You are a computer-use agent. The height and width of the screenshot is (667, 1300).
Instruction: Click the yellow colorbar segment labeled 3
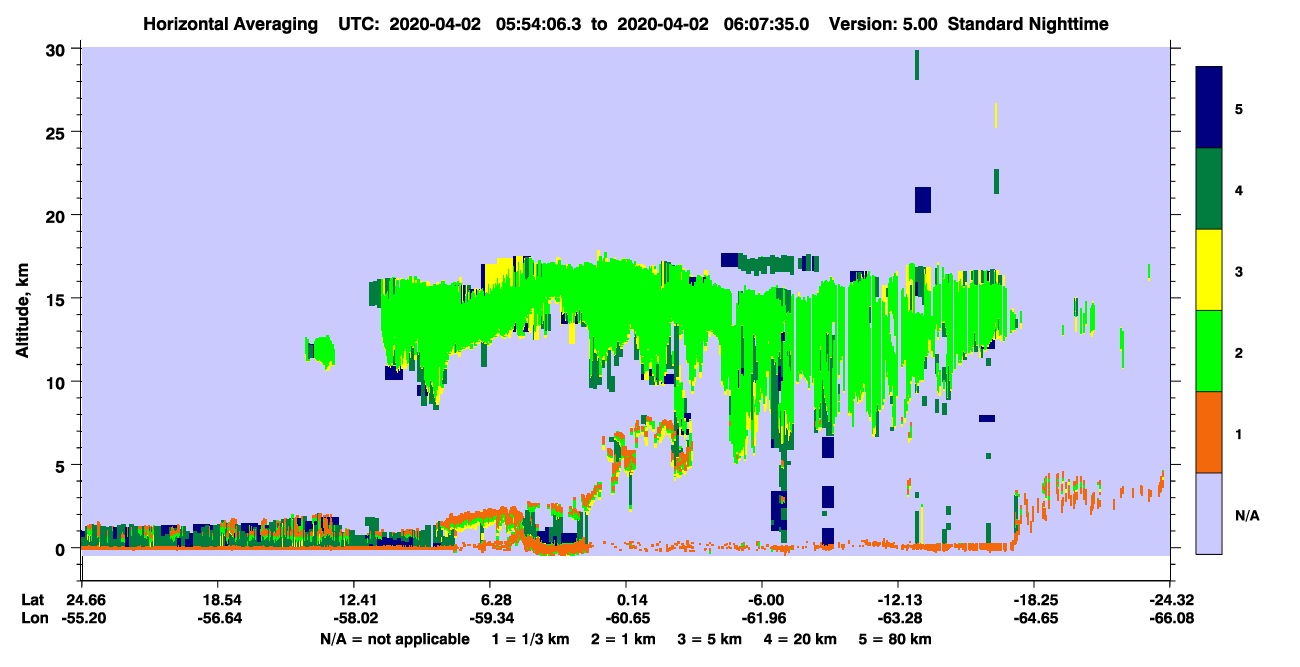(1209, 270)
